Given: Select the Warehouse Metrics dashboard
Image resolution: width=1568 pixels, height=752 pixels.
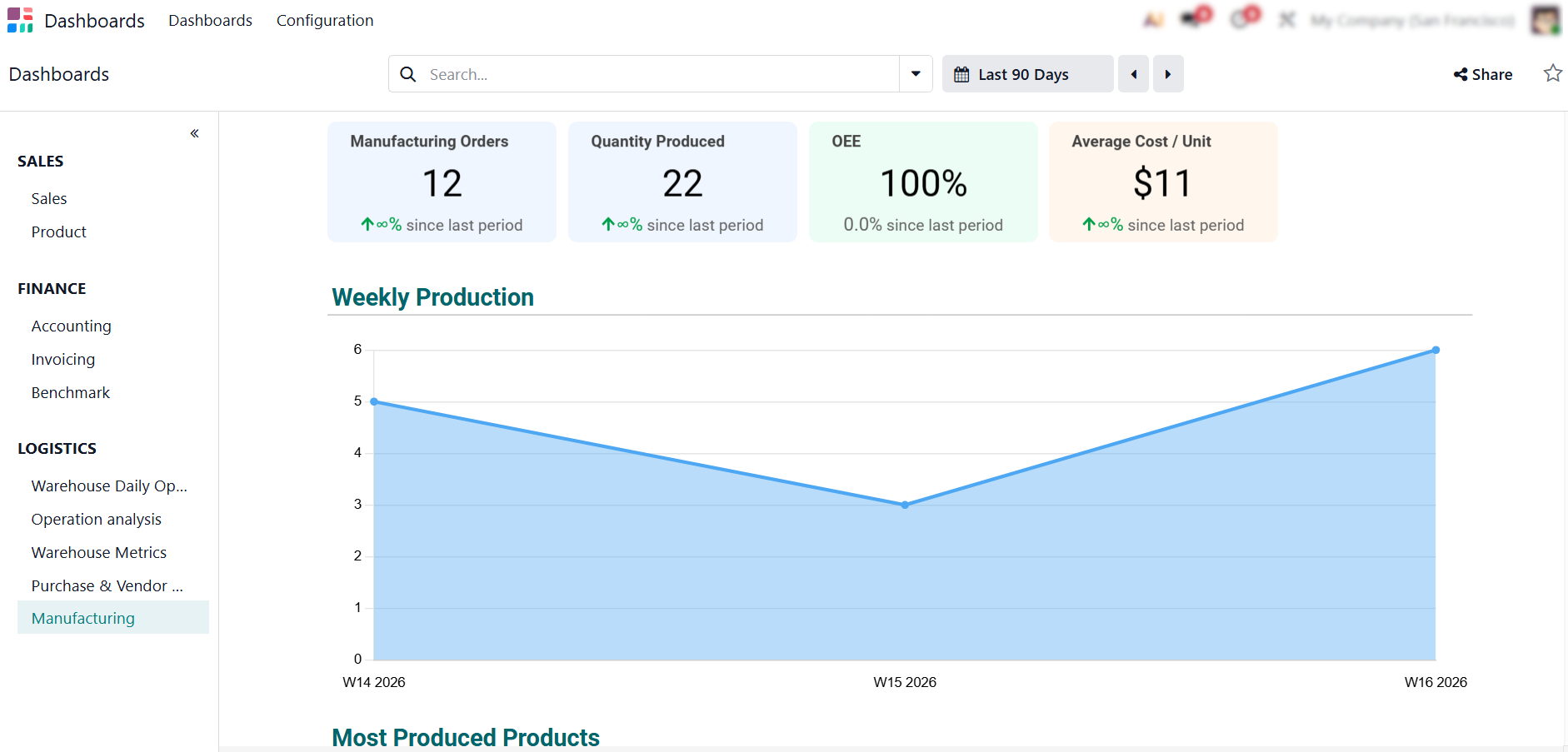Looking at the screenshot, I should coord(99,552).
